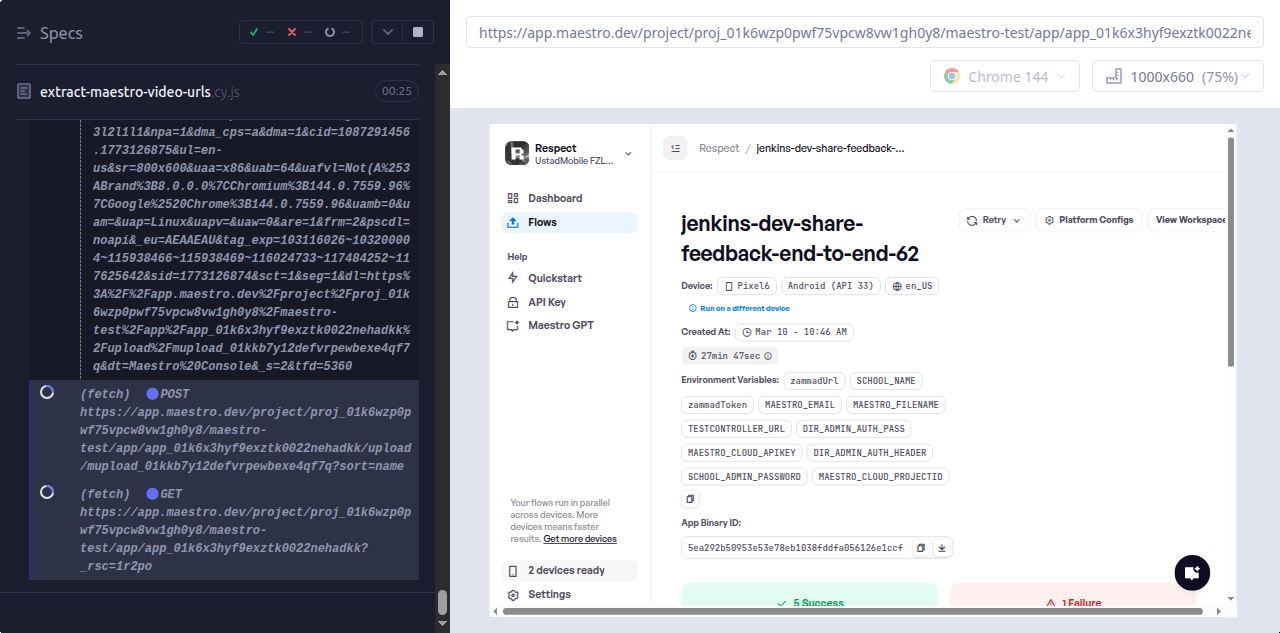Open Dashboard in the sidebar

pyautogui.click(x=555, y=198)
